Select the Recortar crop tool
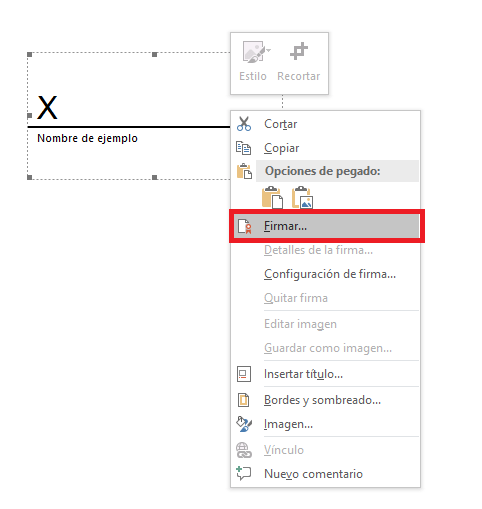The width and height of the screenshot is (482, 509). (298, 62)
